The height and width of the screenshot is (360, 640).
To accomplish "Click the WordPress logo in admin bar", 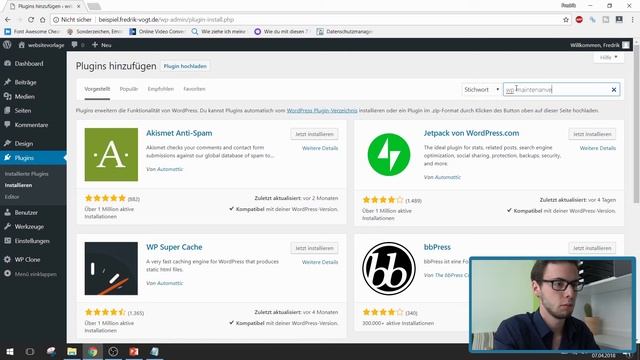I will (x=7, y=45).
